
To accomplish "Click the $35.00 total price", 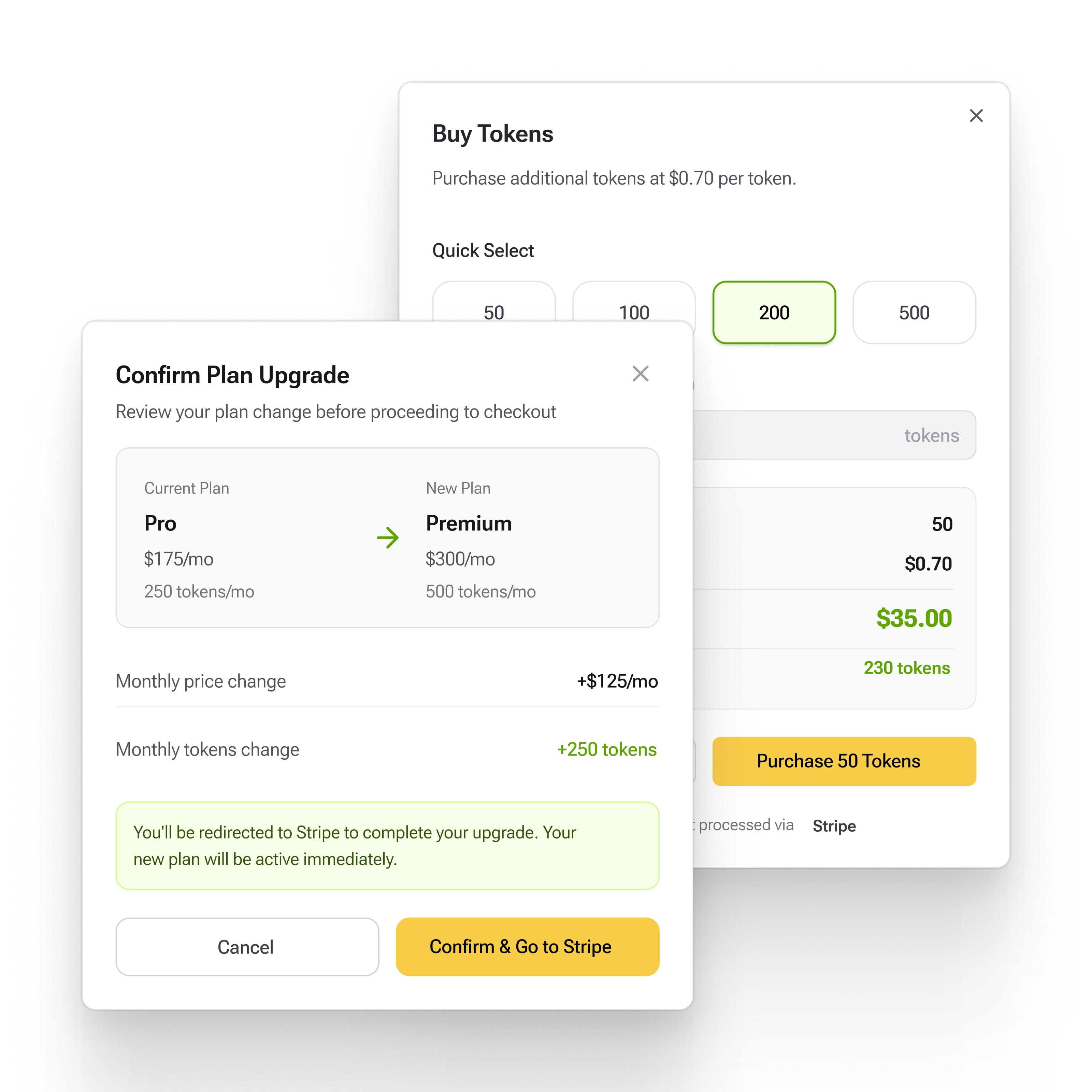I will tap(914, 618).
